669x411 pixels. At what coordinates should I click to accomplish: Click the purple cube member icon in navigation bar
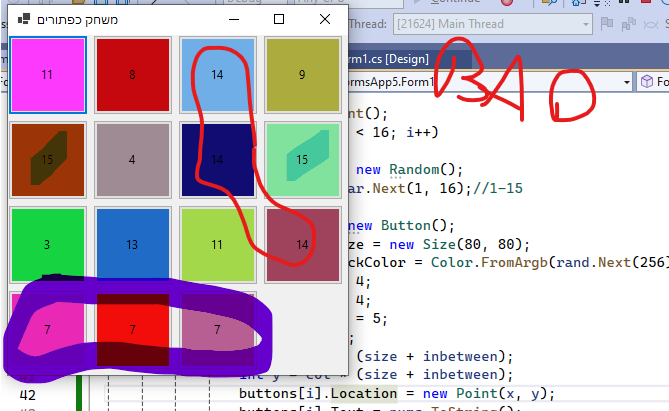pos(647,81)
